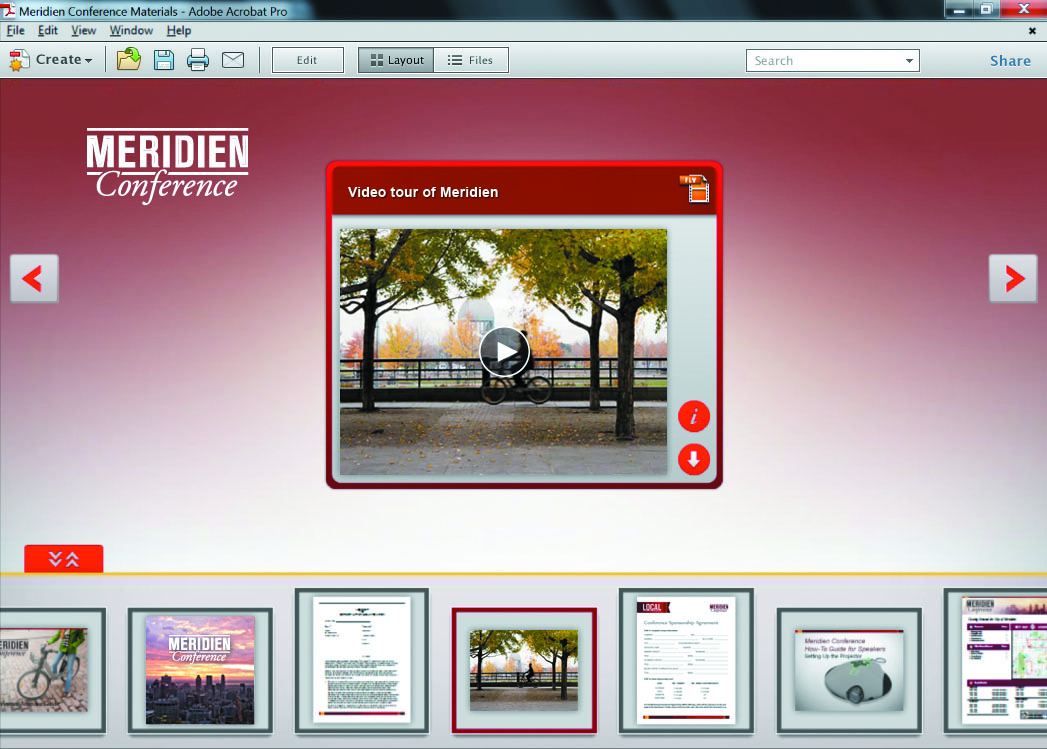Viewport: 1047px width, 749px height.
Task: Download the video using red arrow icon
Action: pos(694,460)
